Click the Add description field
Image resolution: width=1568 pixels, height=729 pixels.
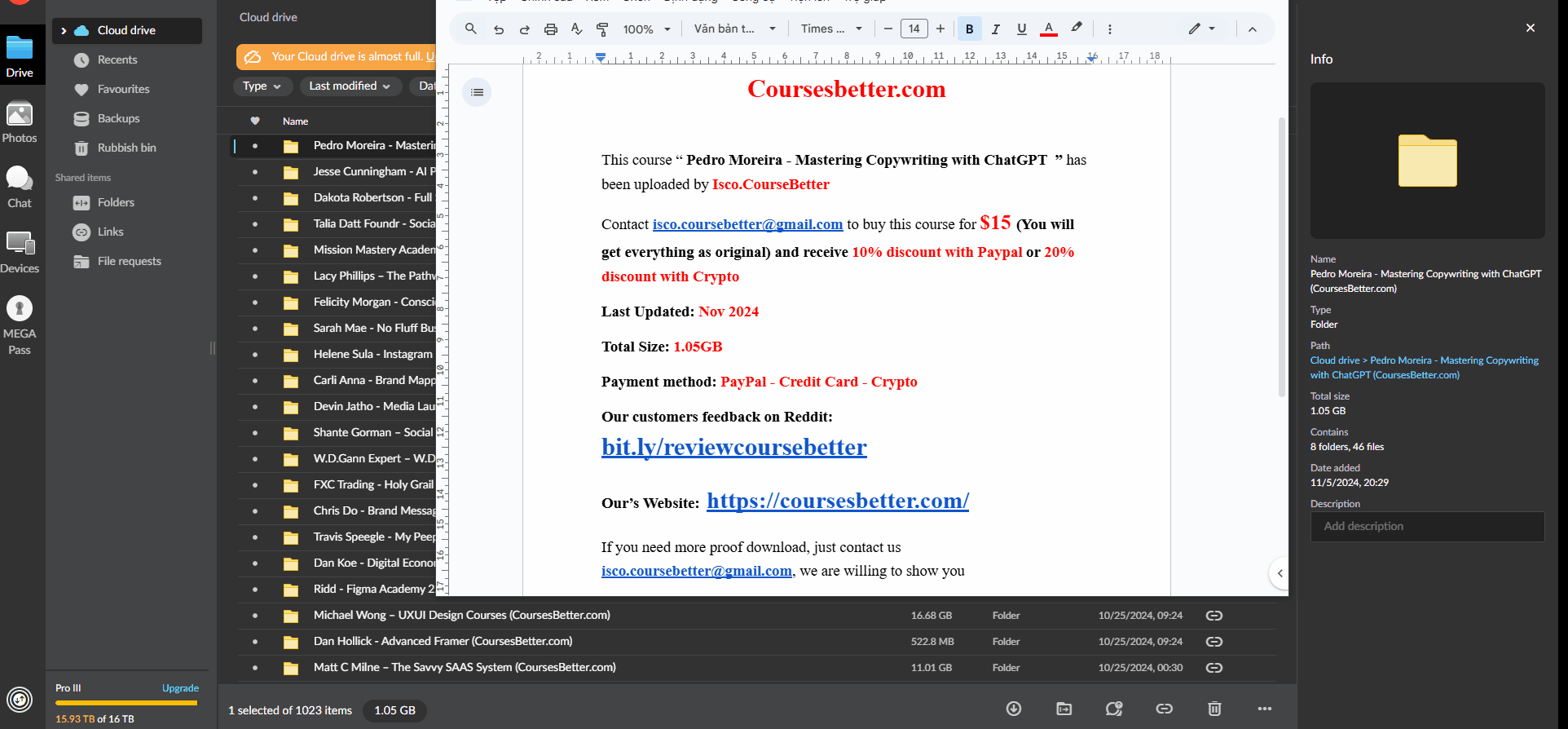click(1427, 527)
